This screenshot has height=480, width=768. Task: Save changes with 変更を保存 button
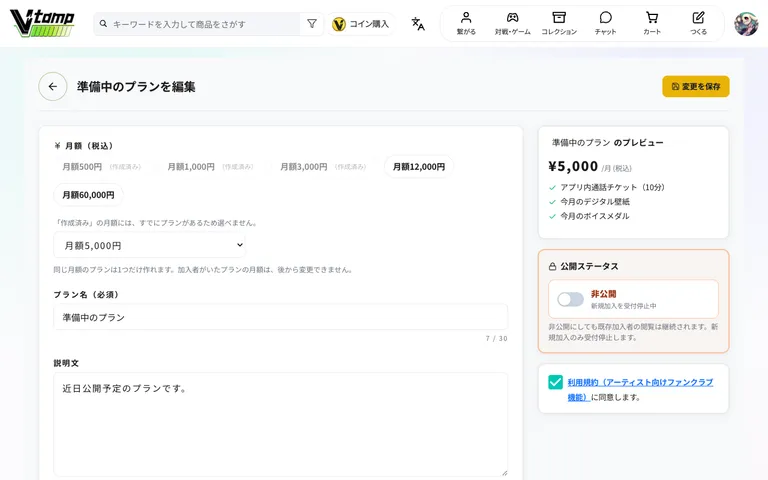click(x=696, y=86)
